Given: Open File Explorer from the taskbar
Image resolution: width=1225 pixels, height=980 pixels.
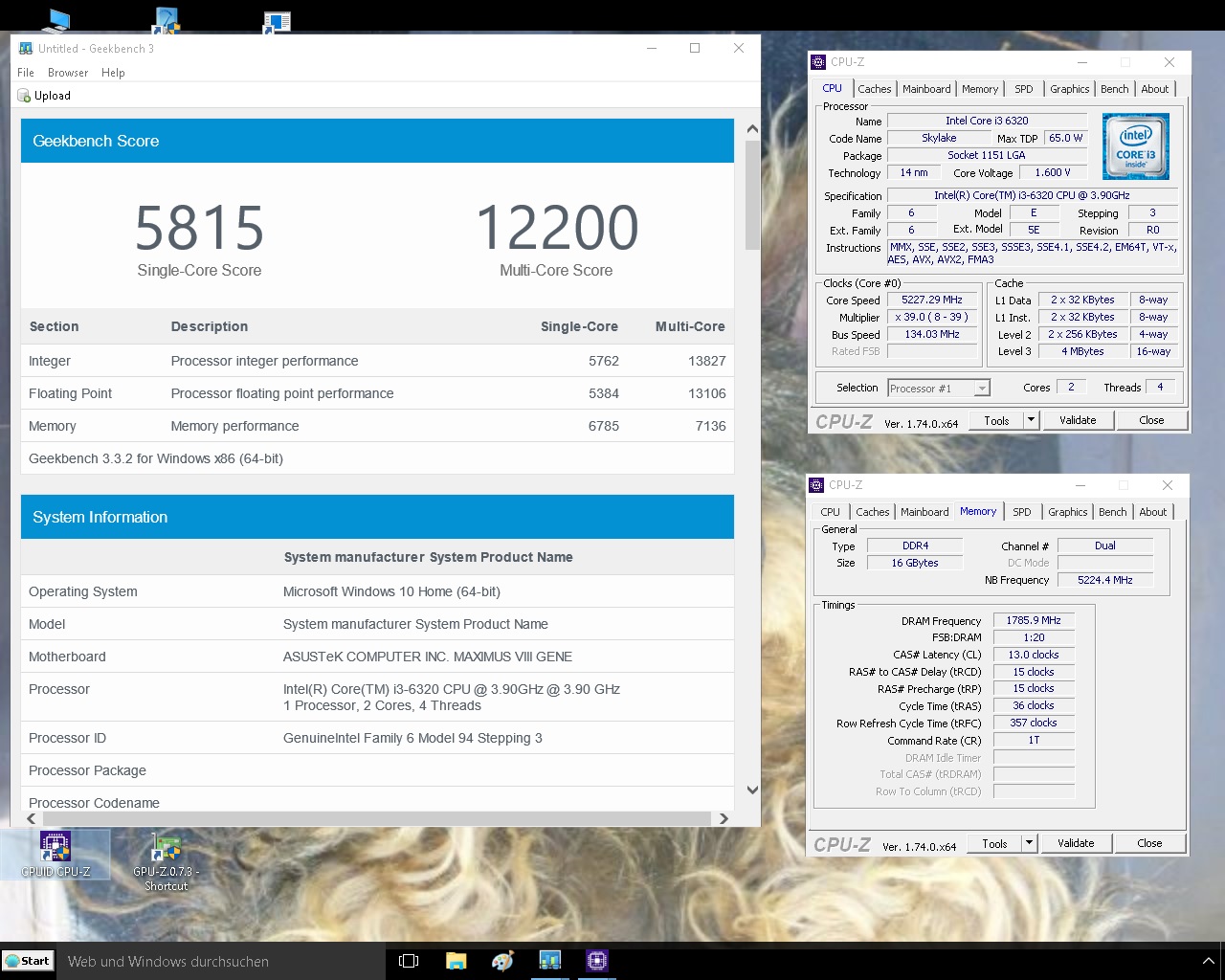Looking at the screenshot, I should [x=456, y=961].
